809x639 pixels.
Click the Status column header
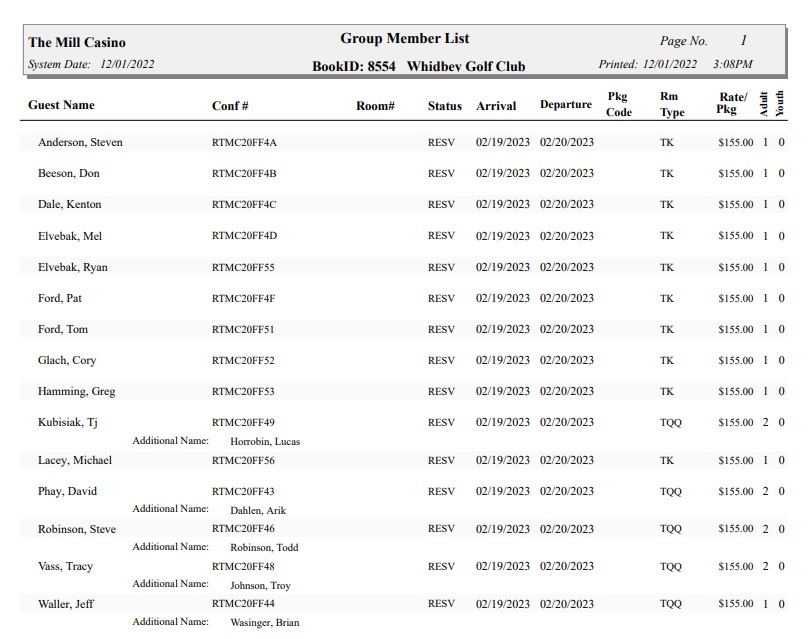pyautogui.click(x=445, y=106)
